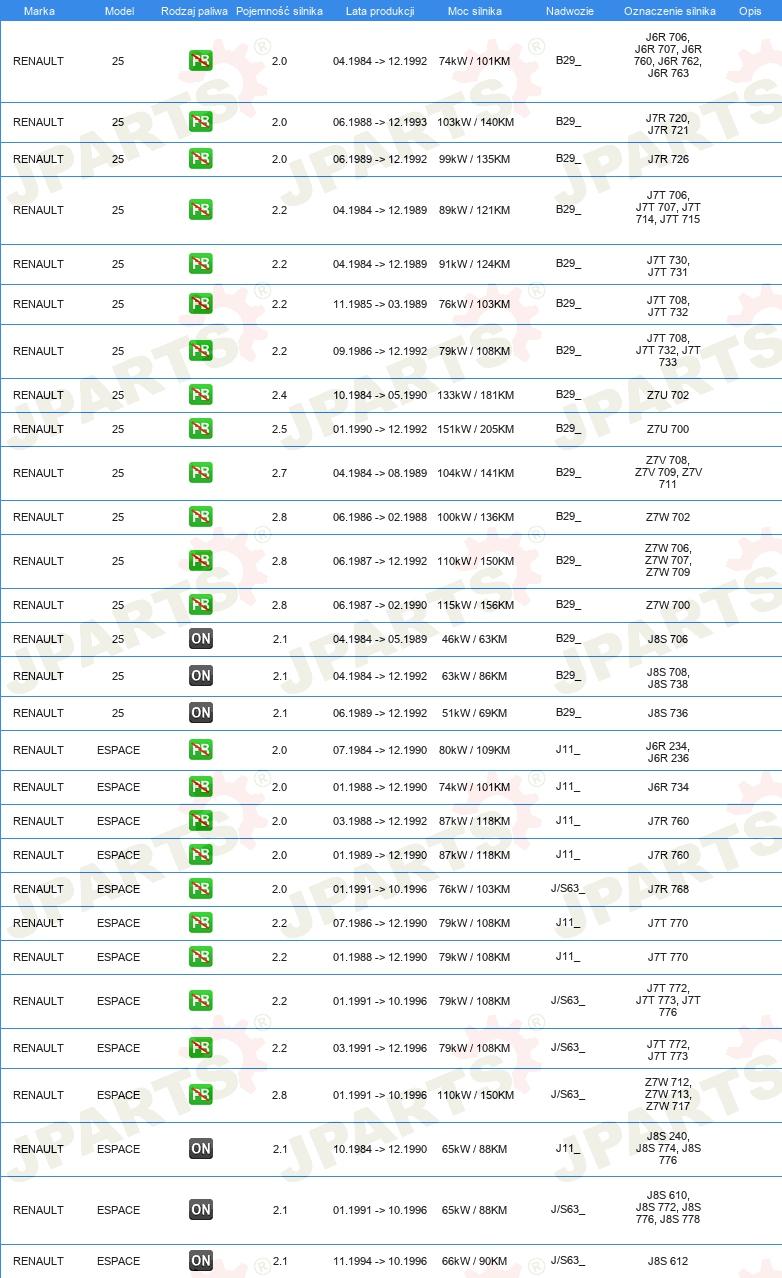Click the petrol icon for production 03.1991 -> 12.1996
Image resolution: width=782 pixels, height=1278 pixels.
201,1048
